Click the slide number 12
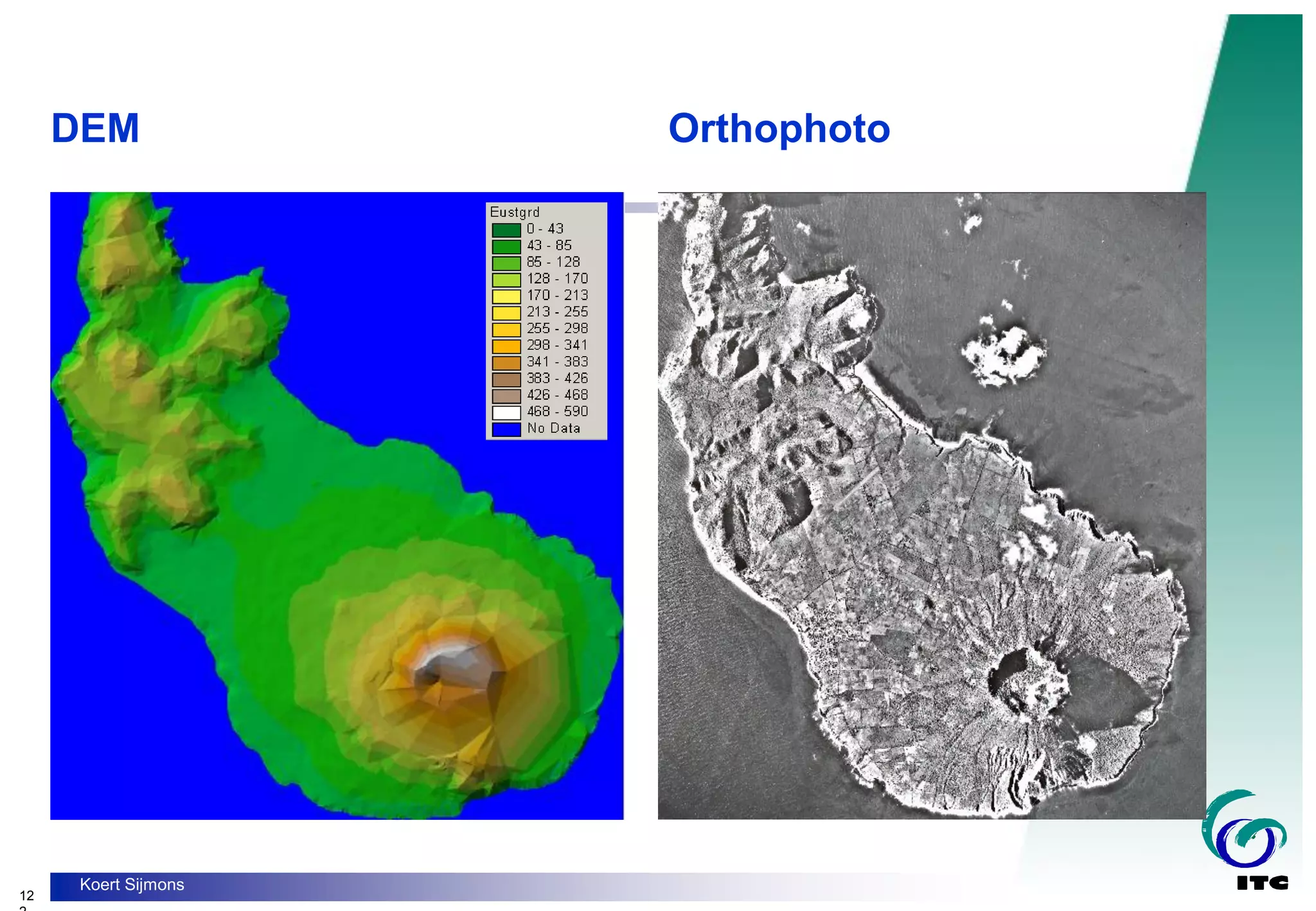This screenshot has width=1316, height=911. pyautogui.click(x=26, y=895)
